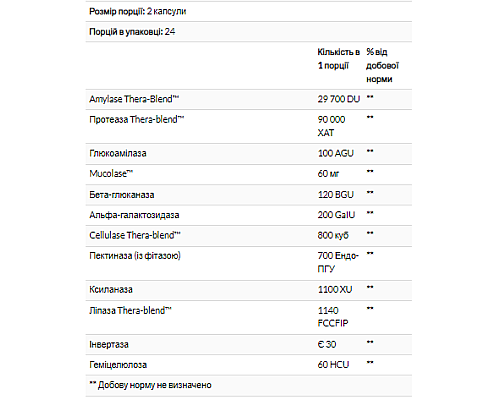Click the 29 700 DU amount value

(339, 99)
